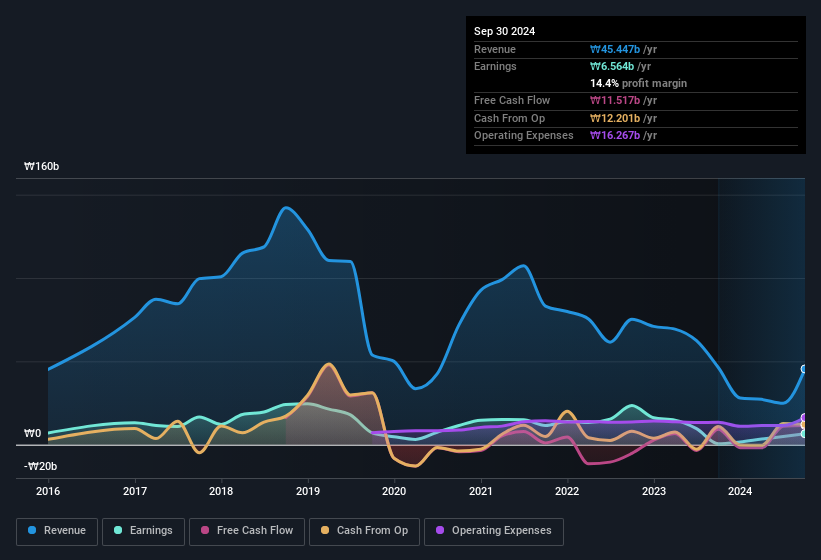Image resolution: width=821 pixels, height=560 pixels.
Task: Toggle the Free Cash Flow legend button
Action: 247,531
